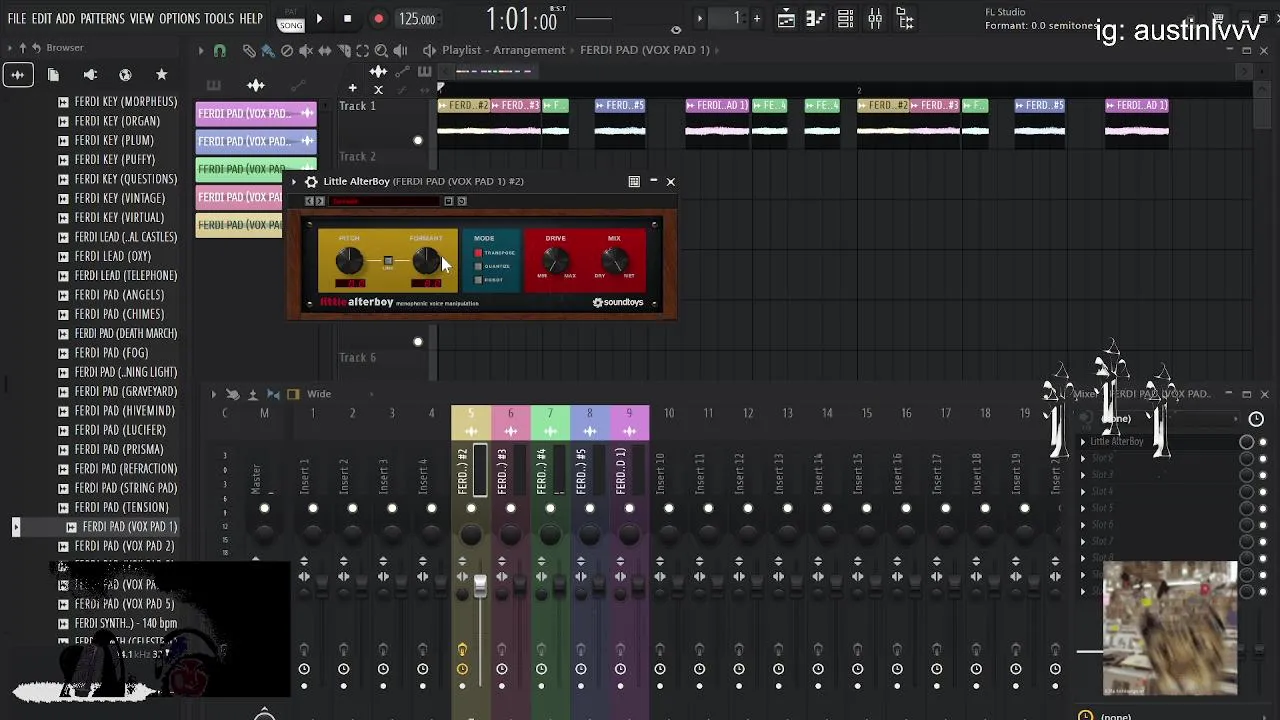Open the browser view icon in top toolbar
Viewport: 1280px width, 720px height.
[904, 19]
